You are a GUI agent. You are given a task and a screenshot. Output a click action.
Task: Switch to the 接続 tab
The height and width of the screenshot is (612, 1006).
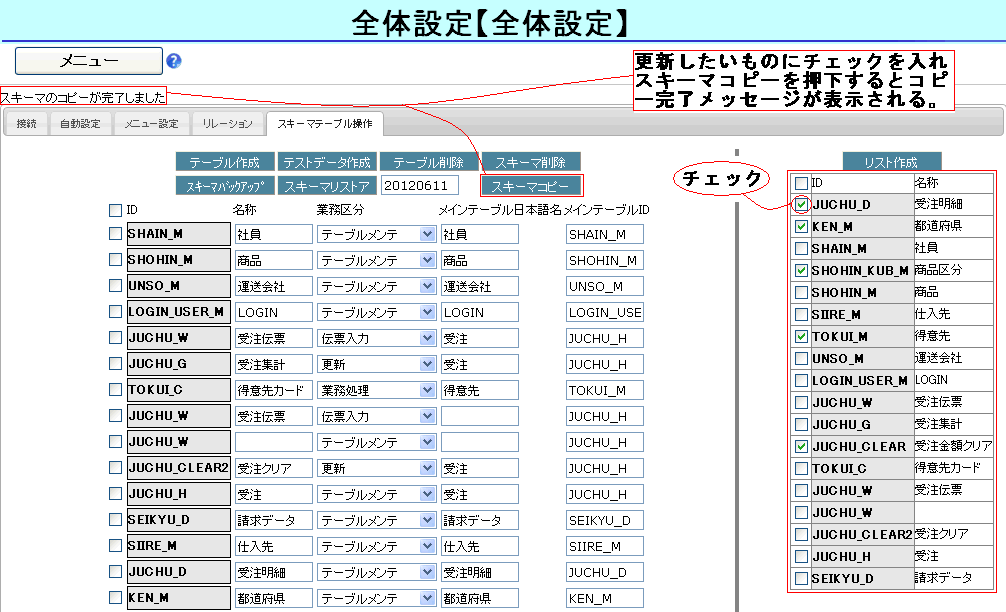pos(26,124)
